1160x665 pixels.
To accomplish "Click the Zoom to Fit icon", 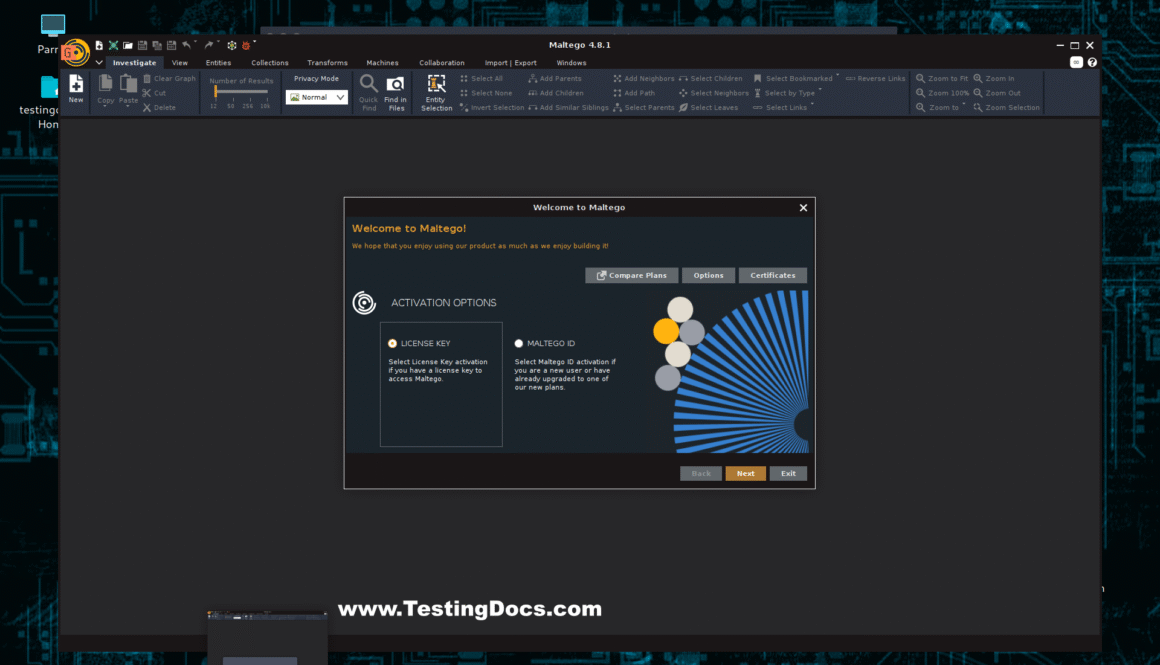I will click(920, 78).
